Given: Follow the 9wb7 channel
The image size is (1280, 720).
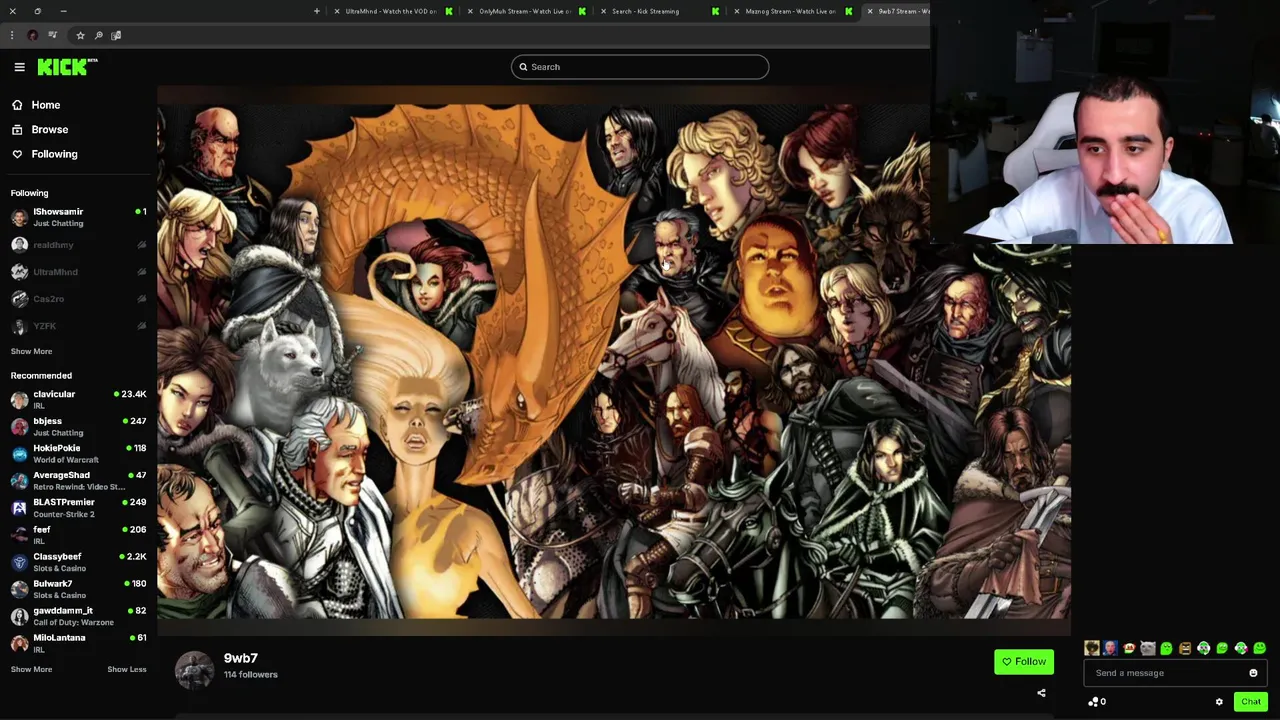Looking at the screenshot, I should click(x=1024, y=661).
